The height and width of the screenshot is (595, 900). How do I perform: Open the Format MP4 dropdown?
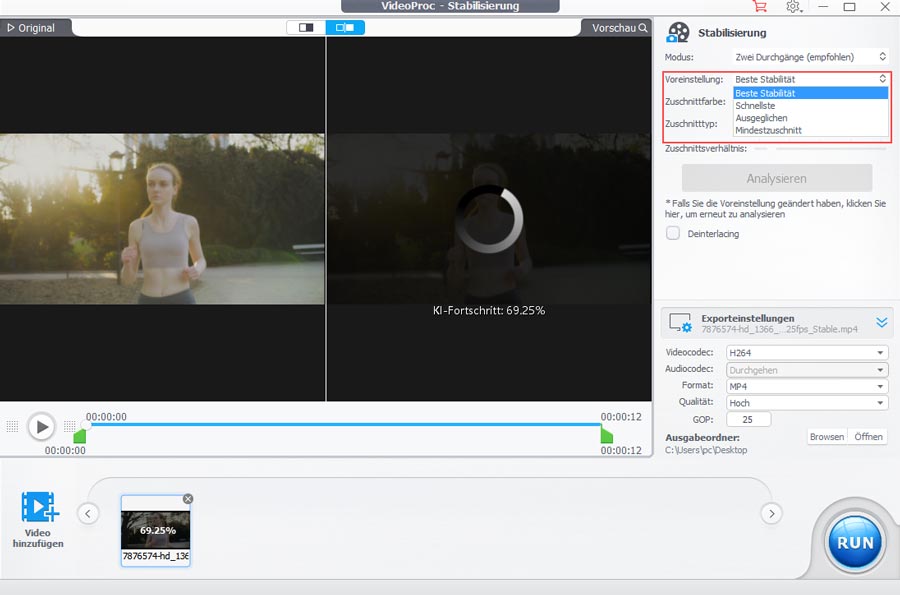pyautogui.click(x=806, y=386)
